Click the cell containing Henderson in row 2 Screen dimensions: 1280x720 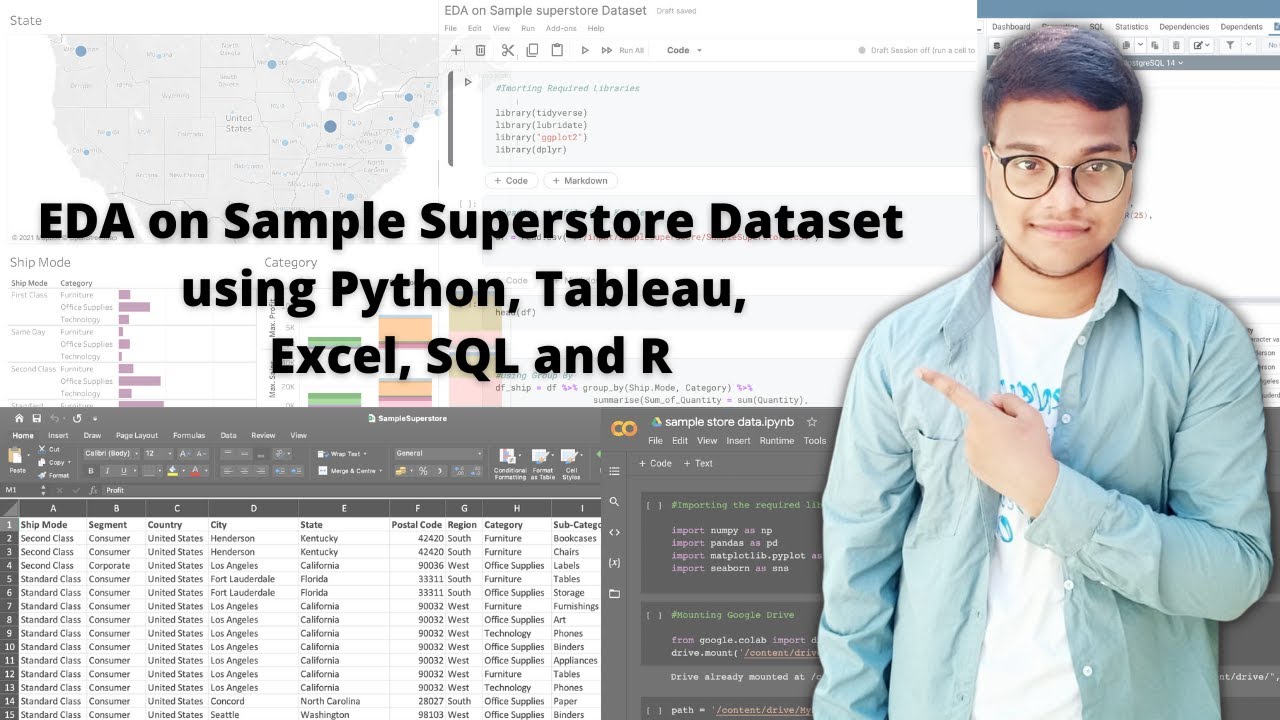click(x=253, y=538)
